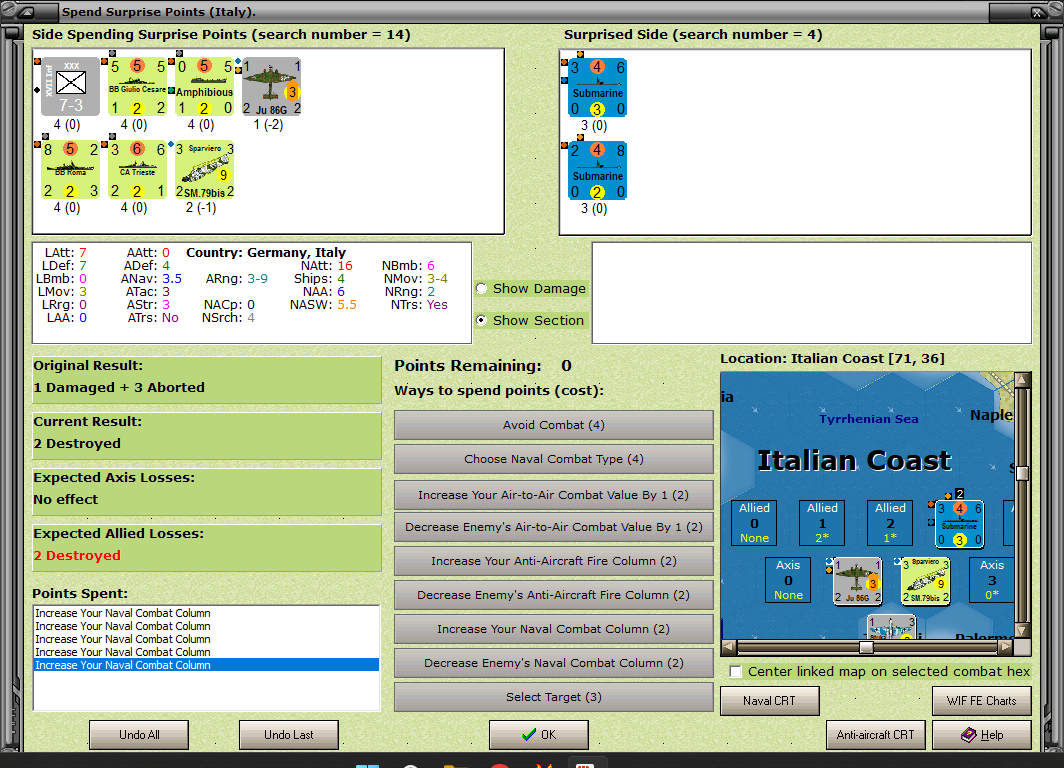
Task: Click the map horizontal scrollbar thumb
Action: tap(866, 647)
